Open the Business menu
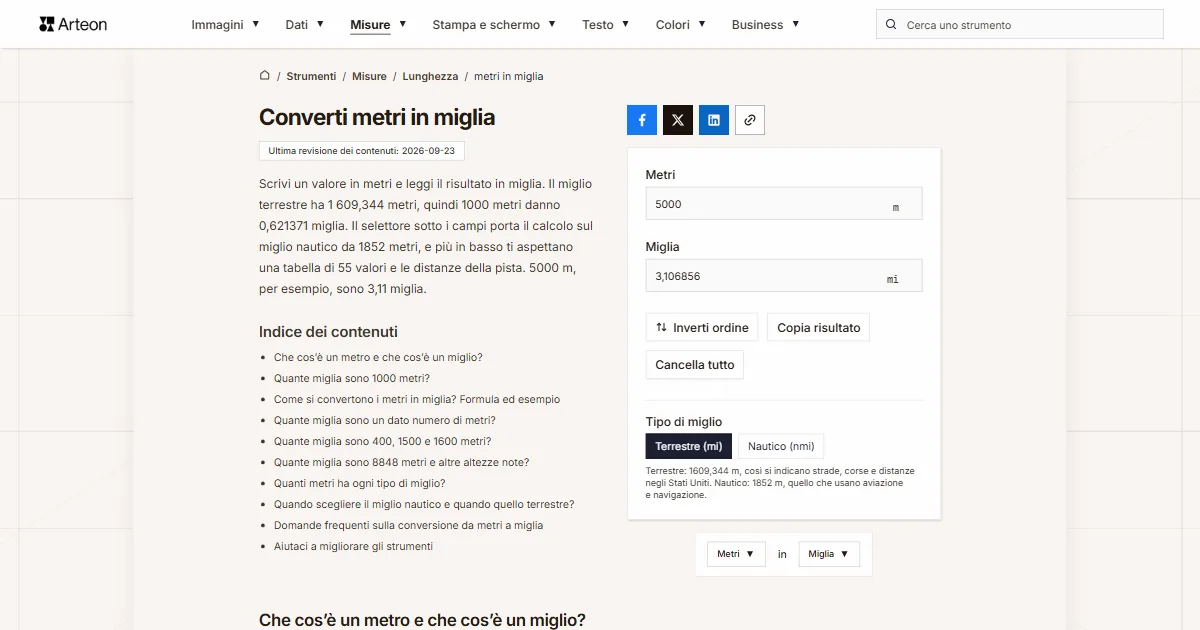 tap(765, 25)
